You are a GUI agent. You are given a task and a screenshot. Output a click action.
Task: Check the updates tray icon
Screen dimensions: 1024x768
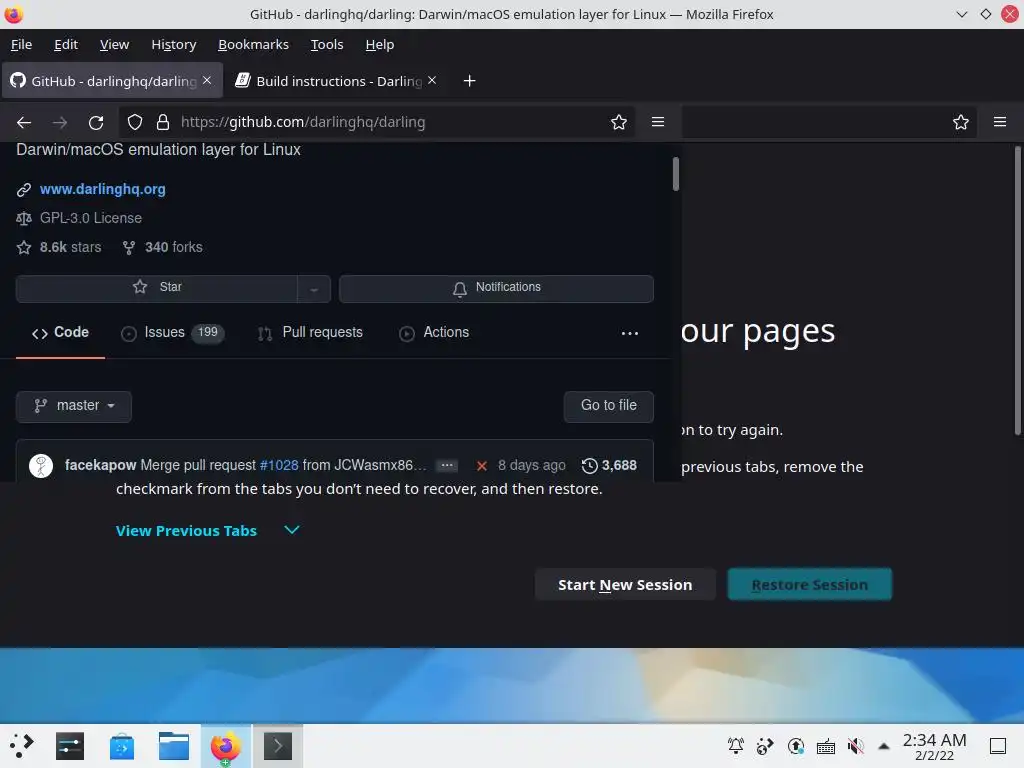795,746
